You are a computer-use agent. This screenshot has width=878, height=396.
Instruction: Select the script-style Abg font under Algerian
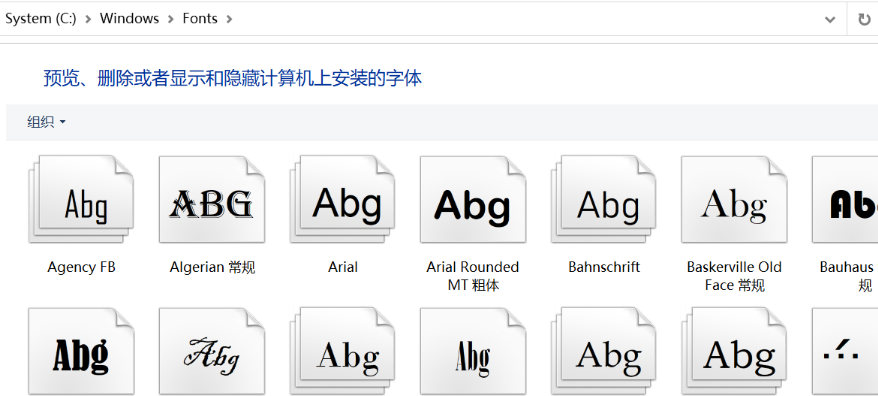click(x=212, y=351)
